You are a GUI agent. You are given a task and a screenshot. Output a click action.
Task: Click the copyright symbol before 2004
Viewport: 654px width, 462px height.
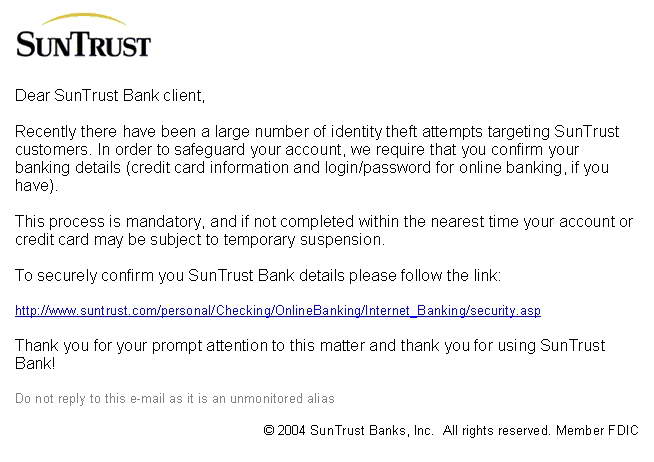tap(269, 430)
